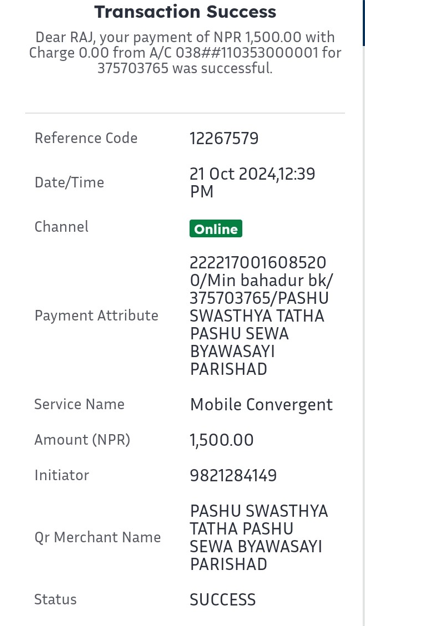Click the Transaction Success heading

coord(185,12)
